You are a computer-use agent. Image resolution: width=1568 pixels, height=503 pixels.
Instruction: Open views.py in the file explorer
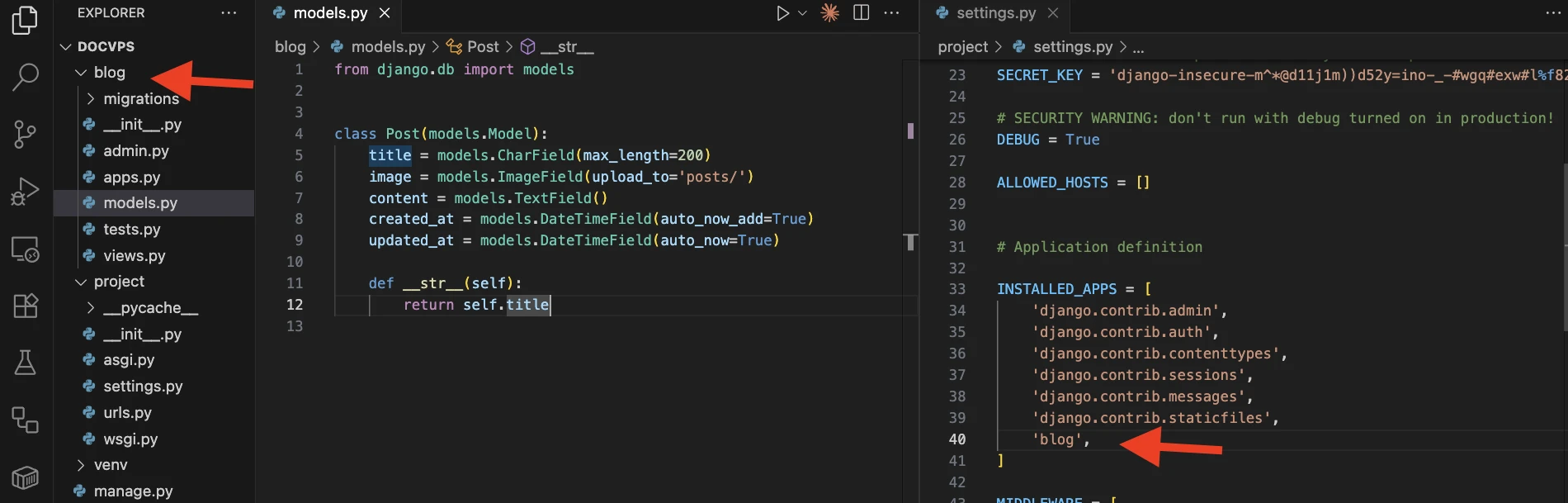134,256
